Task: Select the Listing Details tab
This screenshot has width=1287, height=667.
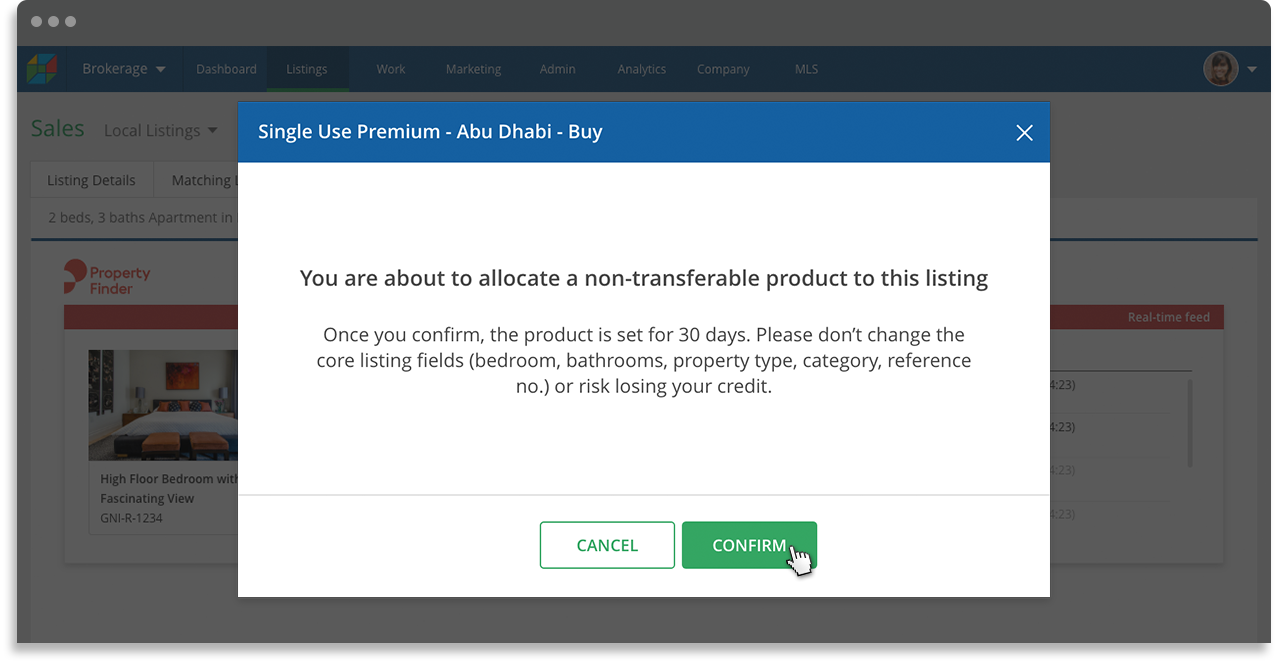Action: 91,180
